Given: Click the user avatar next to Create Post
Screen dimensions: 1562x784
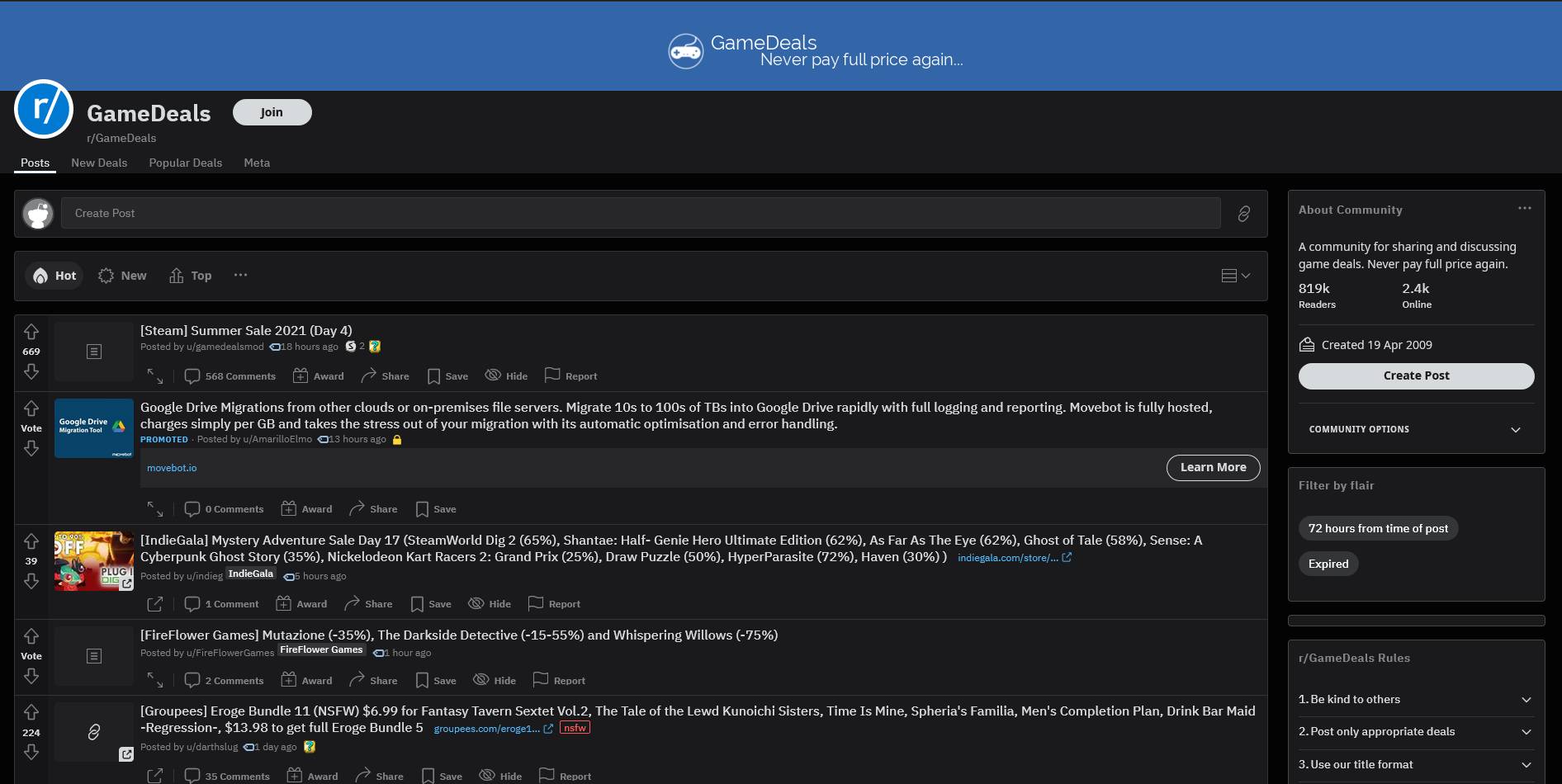Looking at the screenshot, I should [38, 214].
